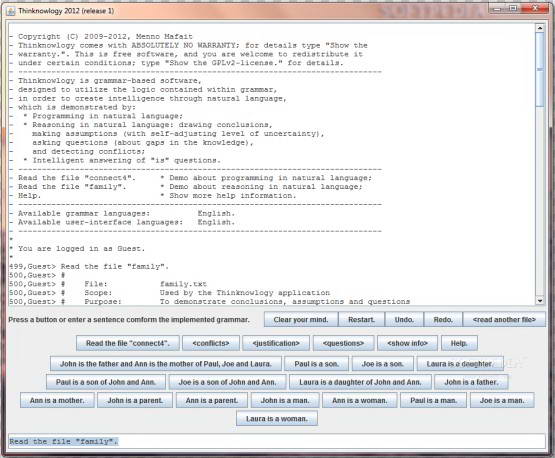Image resolution: width=555 pixels, height=458 pixels.
Task: Submit "John is the father and Ann is the mother" sentence
Action: 166,364
